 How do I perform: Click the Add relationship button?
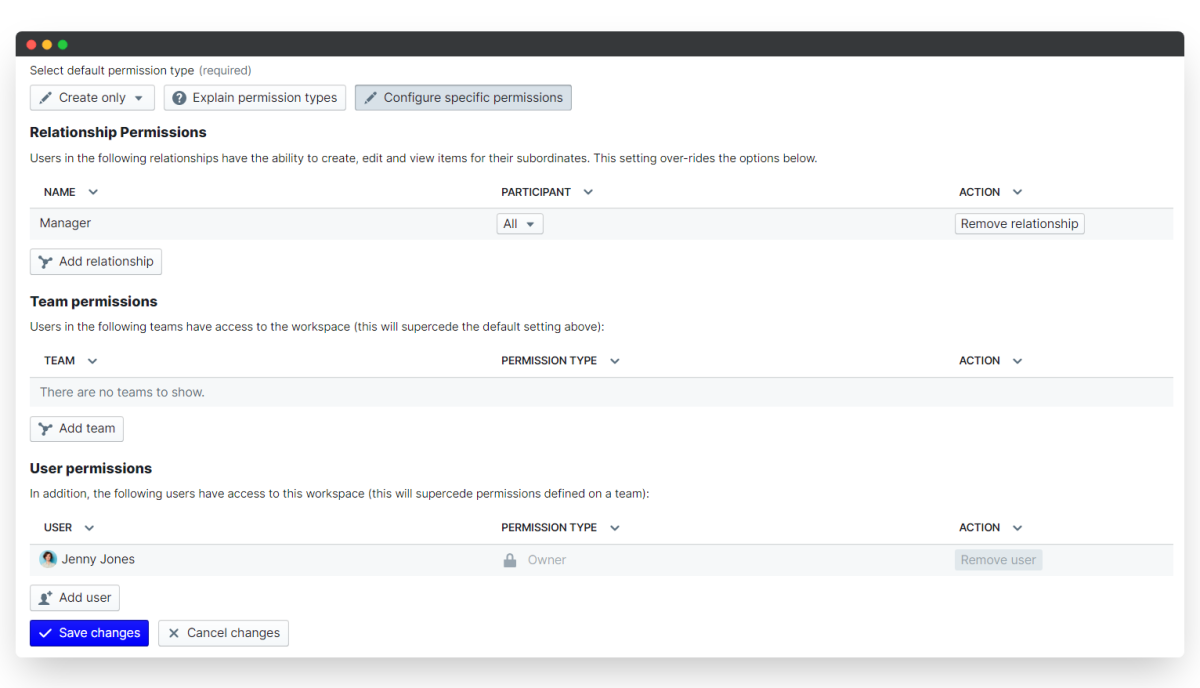tap(96, 262)
